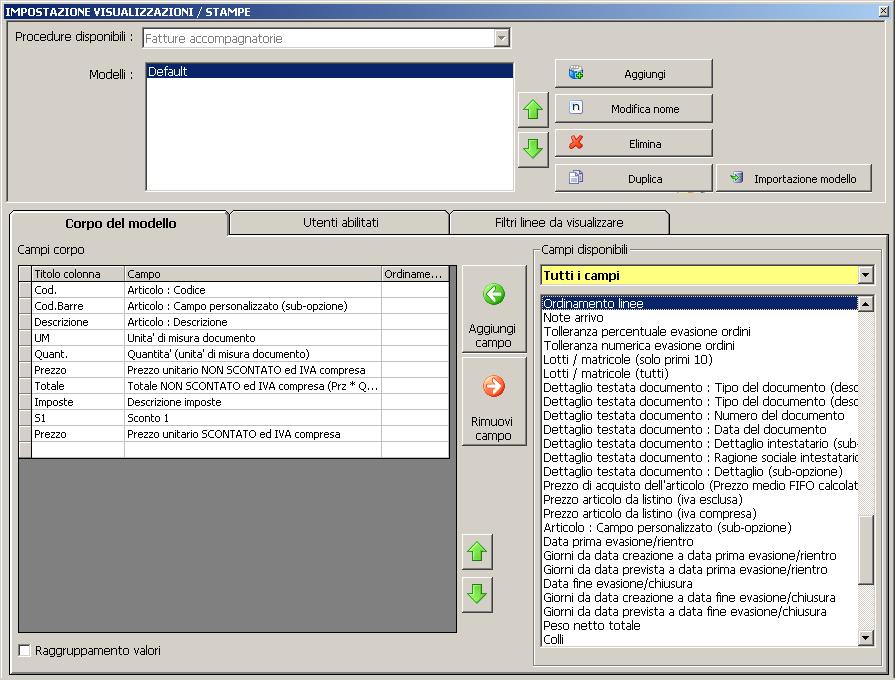Click the Elimina red X button

633,143
